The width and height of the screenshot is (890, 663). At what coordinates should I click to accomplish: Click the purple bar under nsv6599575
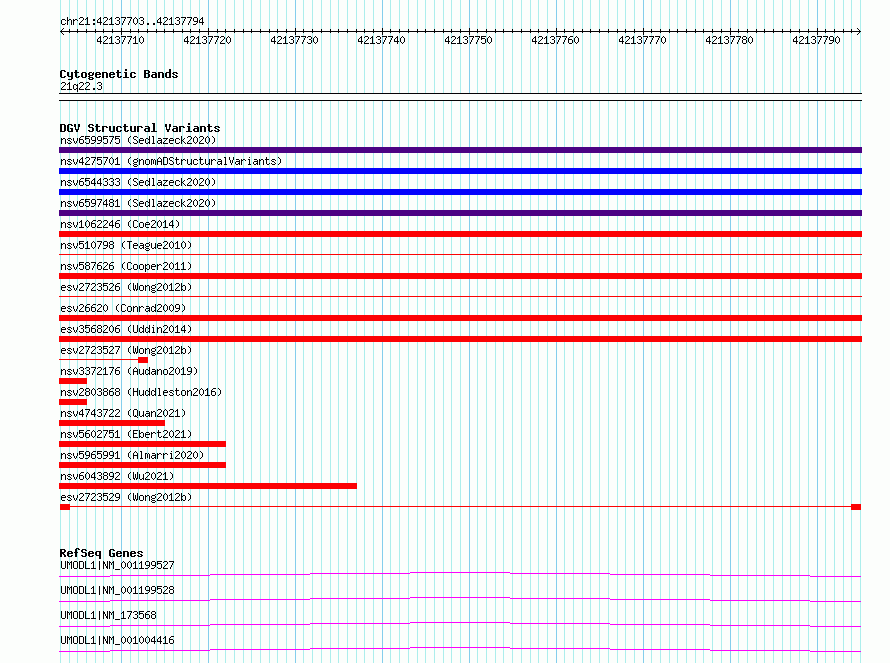pos(460,150)
